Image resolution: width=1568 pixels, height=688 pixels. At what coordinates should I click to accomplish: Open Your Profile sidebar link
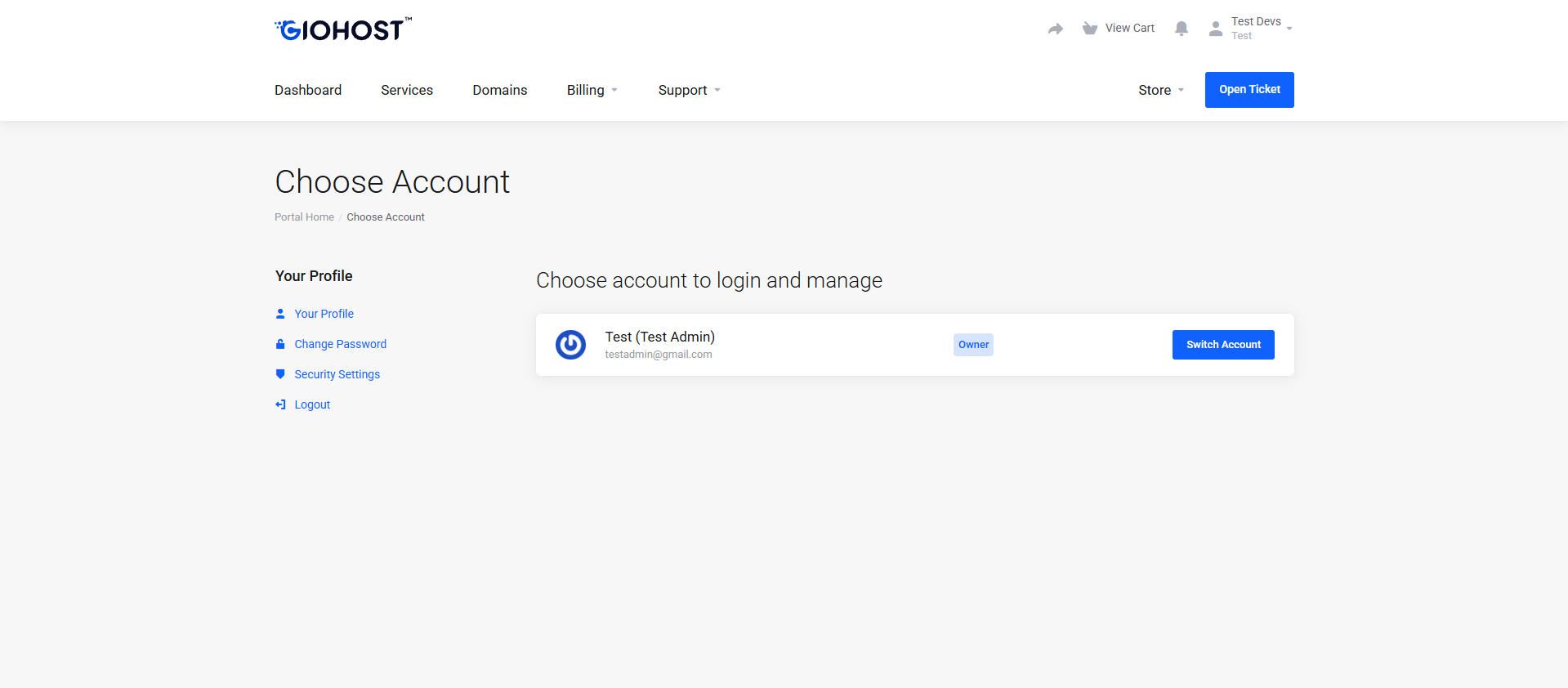coord(324,314)
